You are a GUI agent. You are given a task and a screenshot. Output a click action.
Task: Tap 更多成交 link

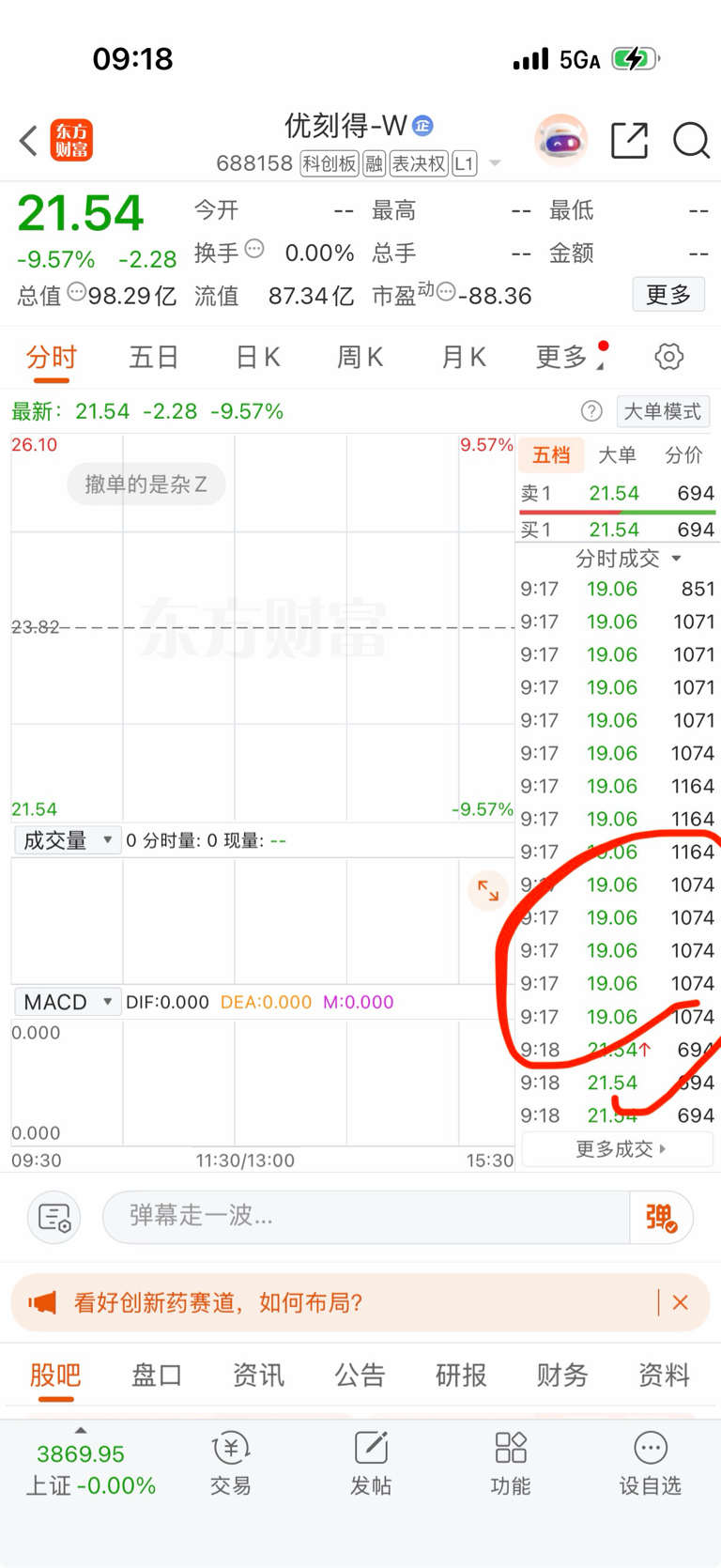click(619, 1149)
